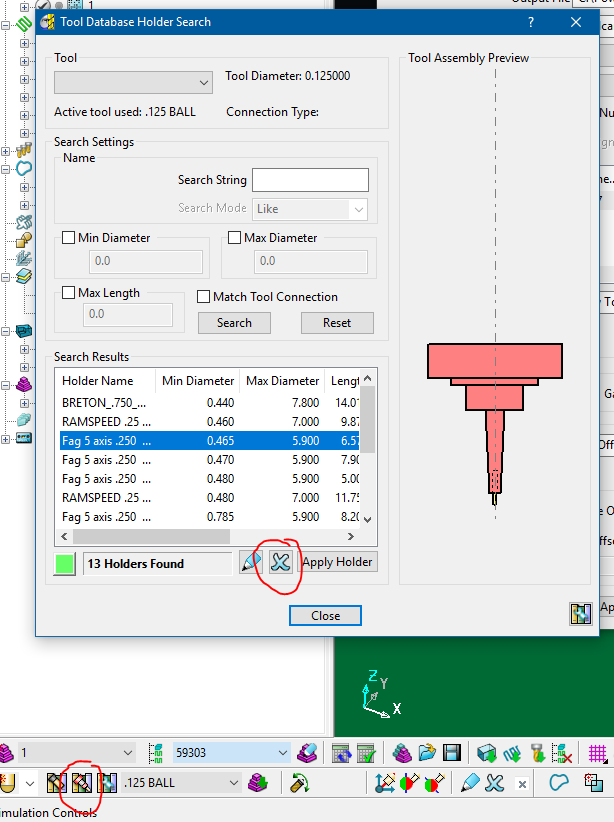Select the Boundaries node icon in tree

point(24,169)
